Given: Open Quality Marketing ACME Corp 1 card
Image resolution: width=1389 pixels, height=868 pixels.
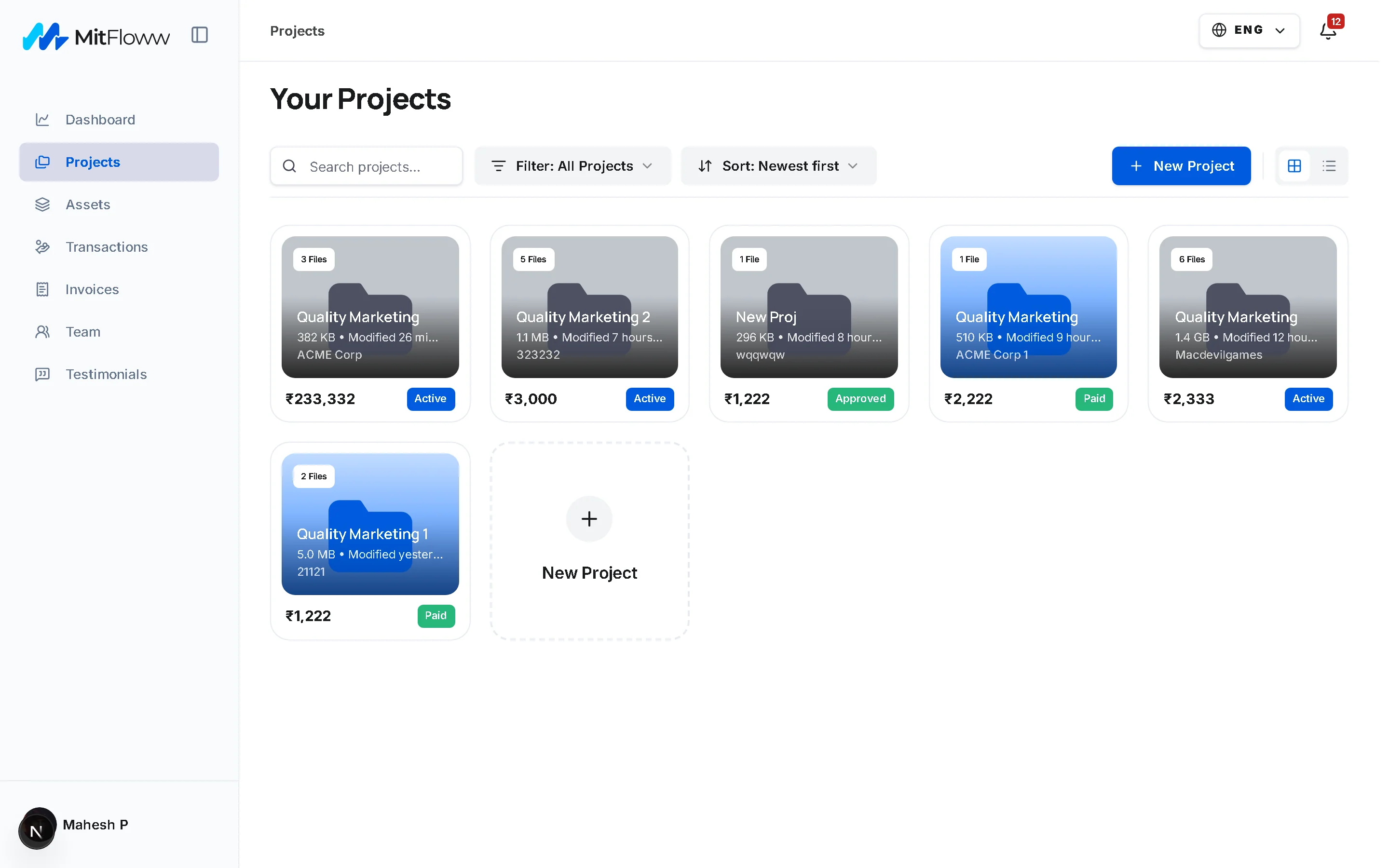Looking at the screenshot, I should click(1028, 324).
